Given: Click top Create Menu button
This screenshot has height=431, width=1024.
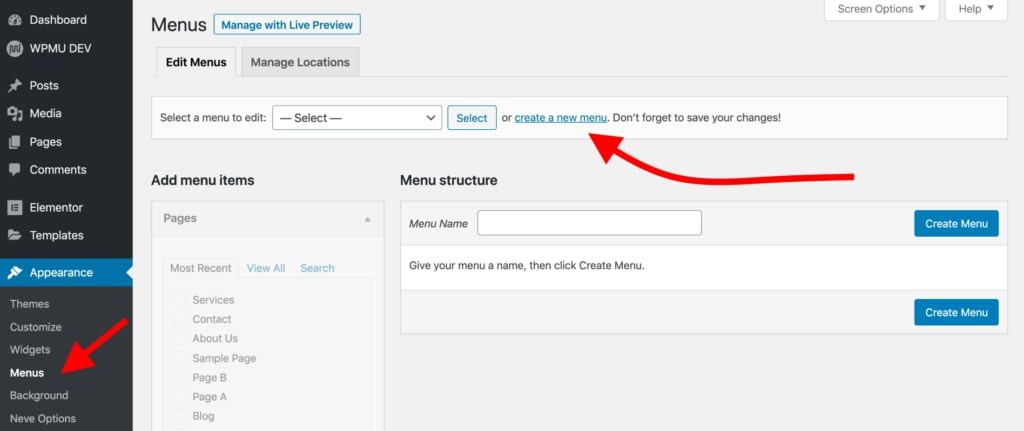Looking at the screenshot, I should click(x=956, y=223).
